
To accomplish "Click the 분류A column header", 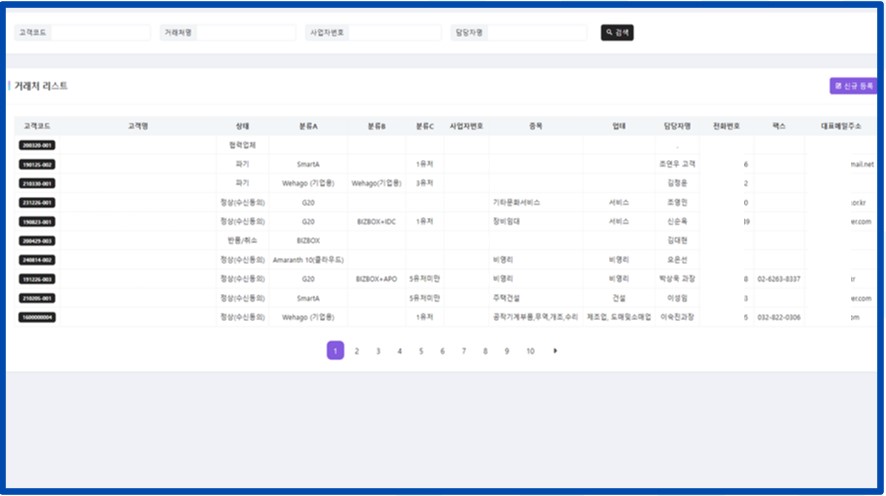I will tap(308, 126).
